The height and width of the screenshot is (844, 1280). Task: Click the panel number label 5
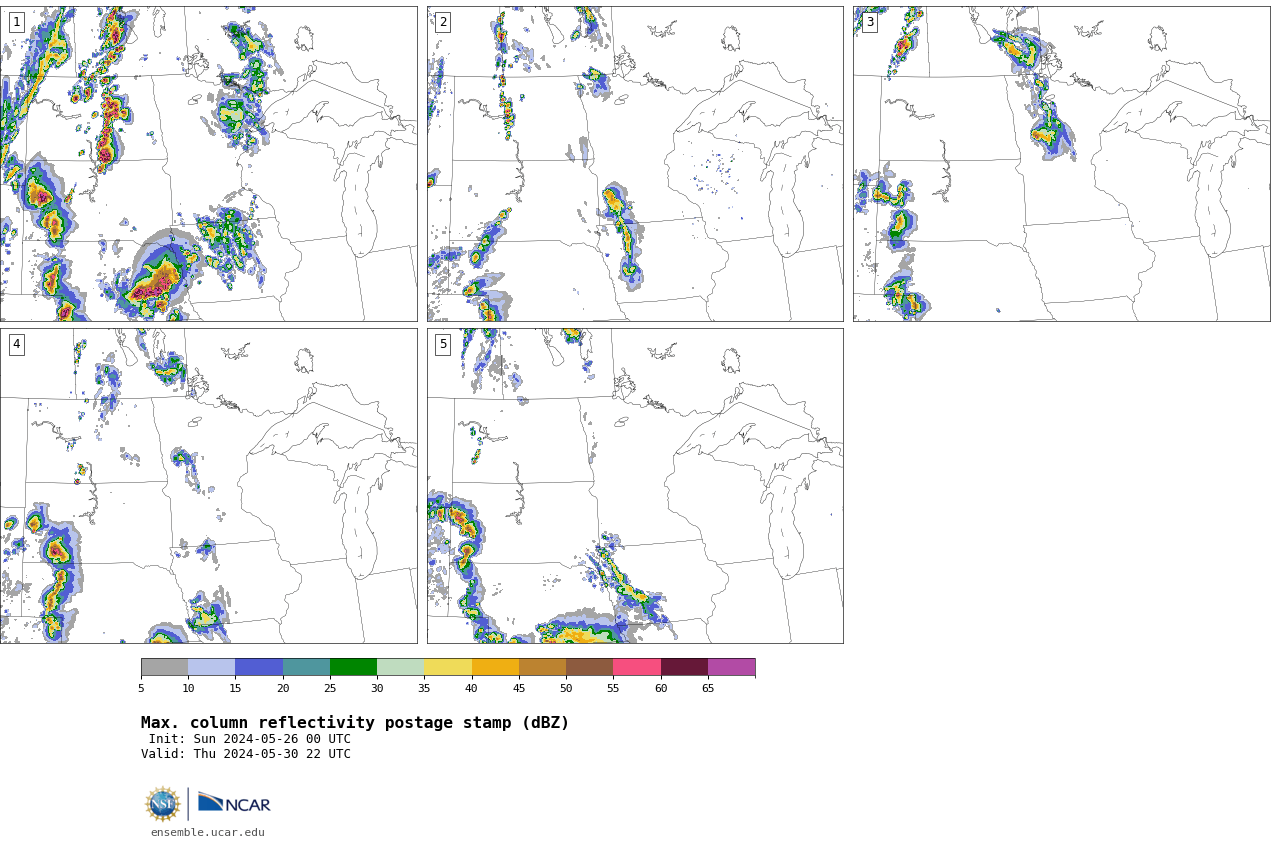(443, 344)
